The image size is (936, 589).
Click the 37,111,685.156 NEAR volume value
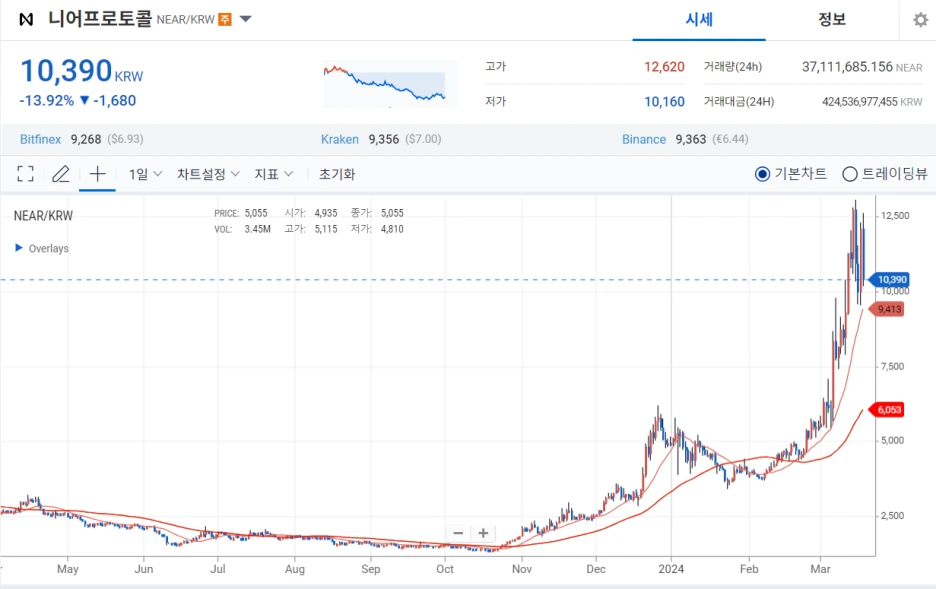[x=862, y=67]
